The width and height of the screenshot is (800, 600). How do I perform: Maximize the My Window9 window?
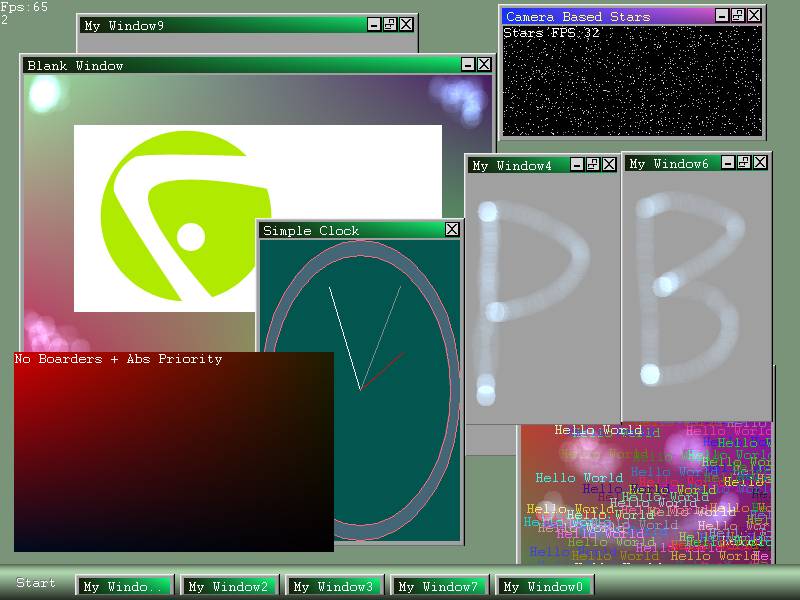390,24
